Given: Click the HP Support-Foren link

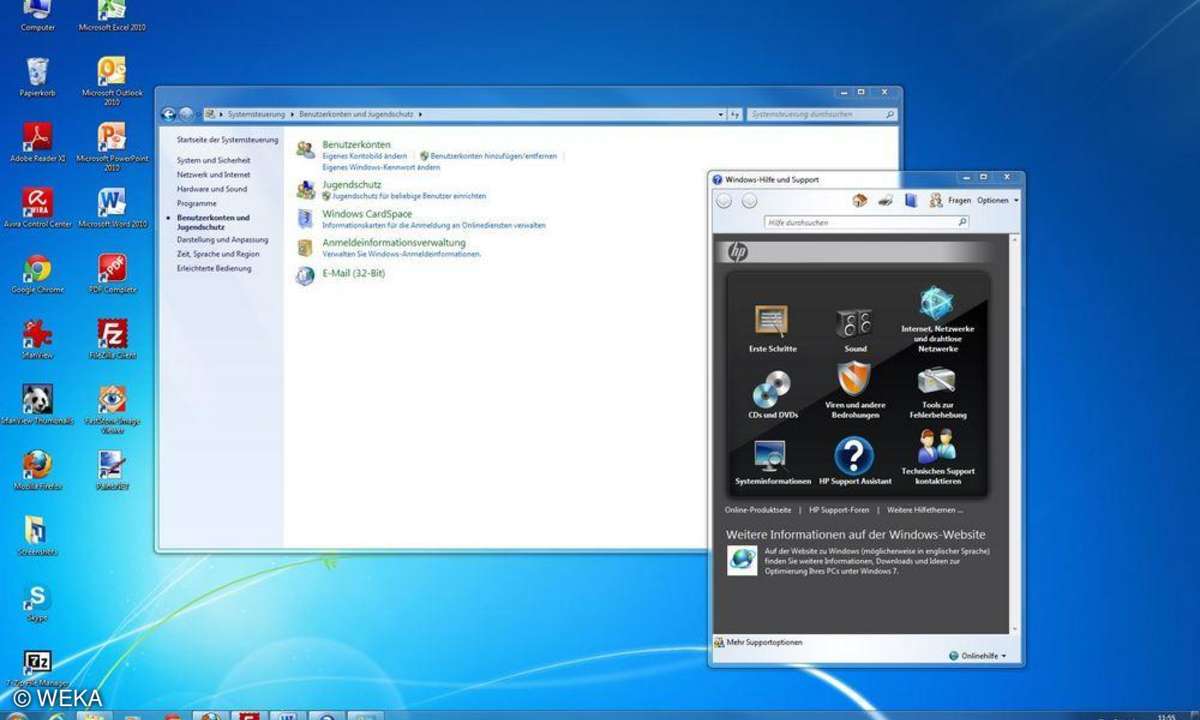Looking at the screenshot, I should [839, 510].
